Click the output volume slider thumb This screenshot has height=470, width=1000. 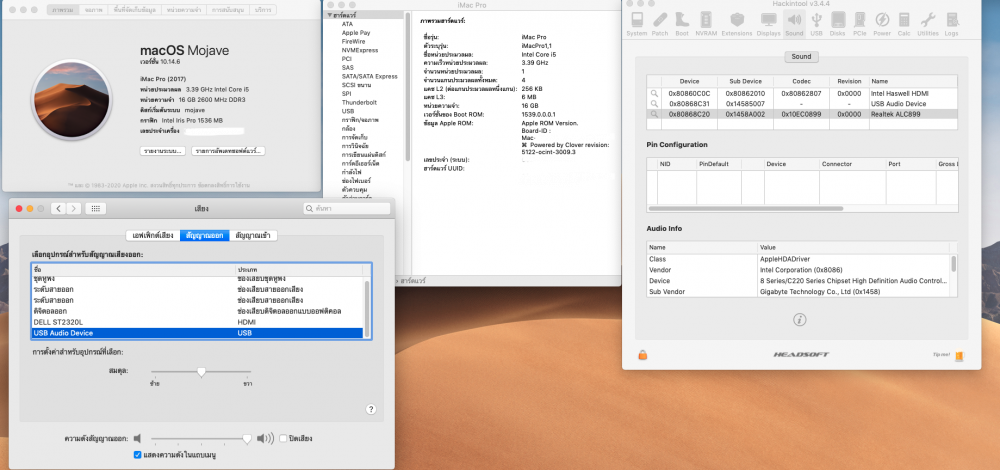[247, 439]
